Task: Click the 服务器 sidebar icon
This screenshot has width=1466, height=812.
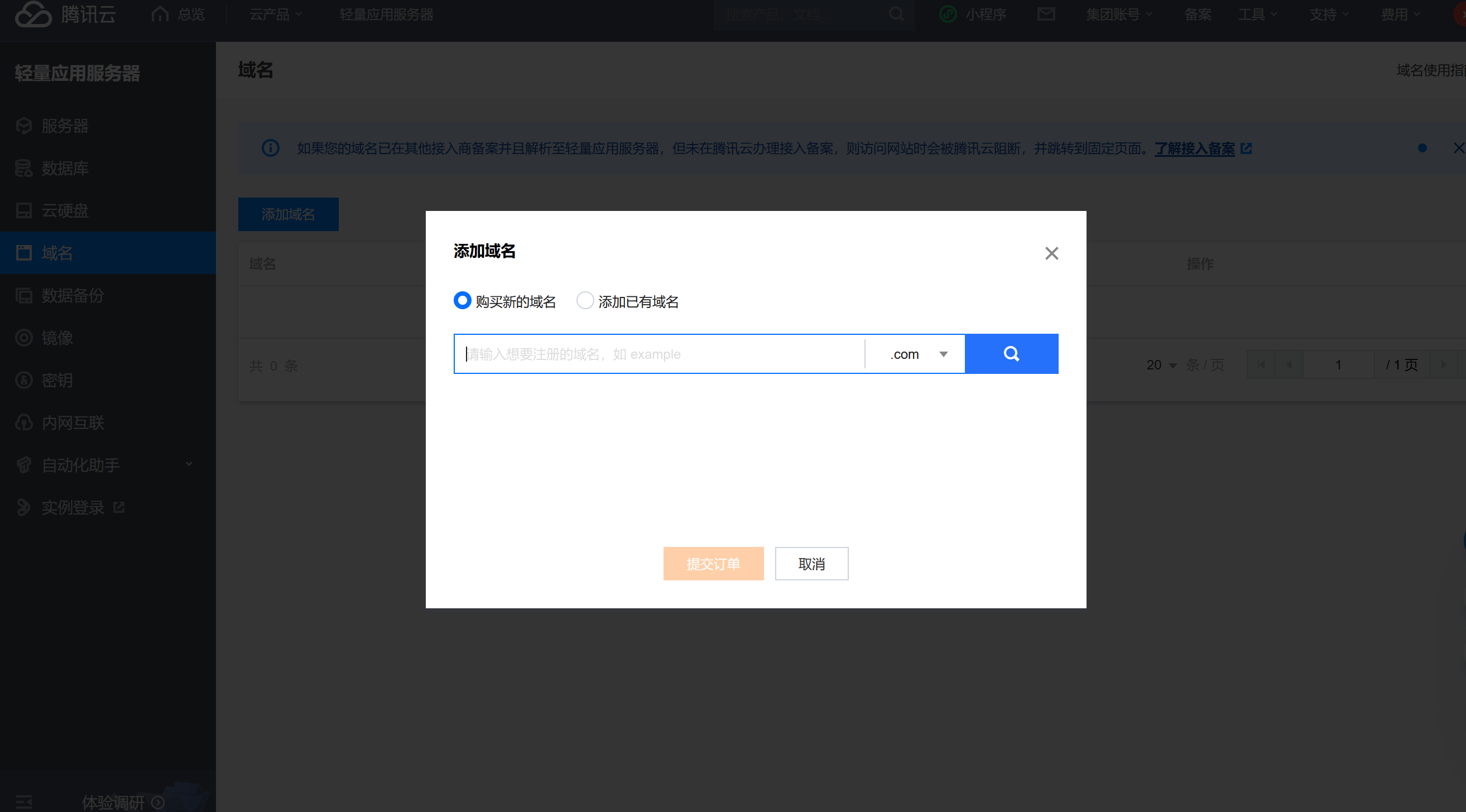Action: (x=24, y=126)
